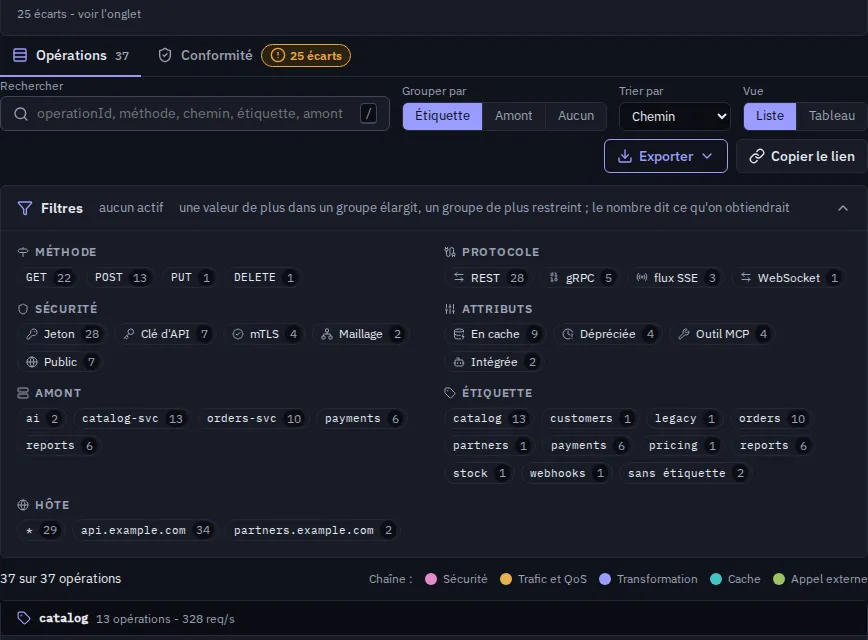Click the Attributs sliders icon
The height and width of the screenshot is (640, 868).
pos(450,309)
